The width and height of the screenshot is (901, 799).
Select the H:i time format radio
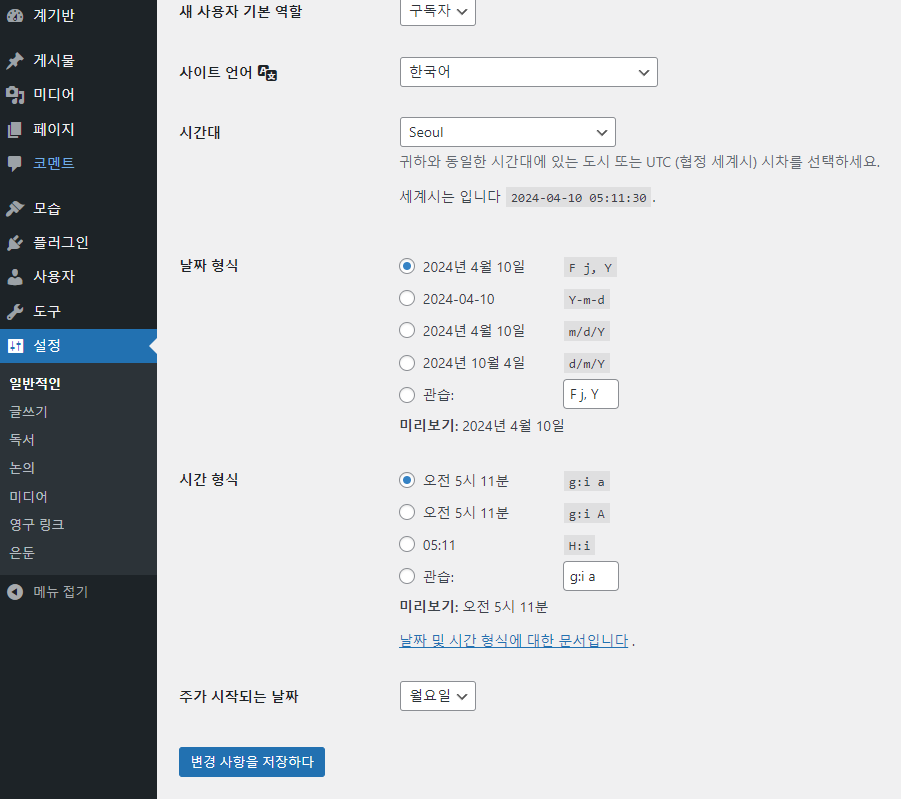(407, 544)
